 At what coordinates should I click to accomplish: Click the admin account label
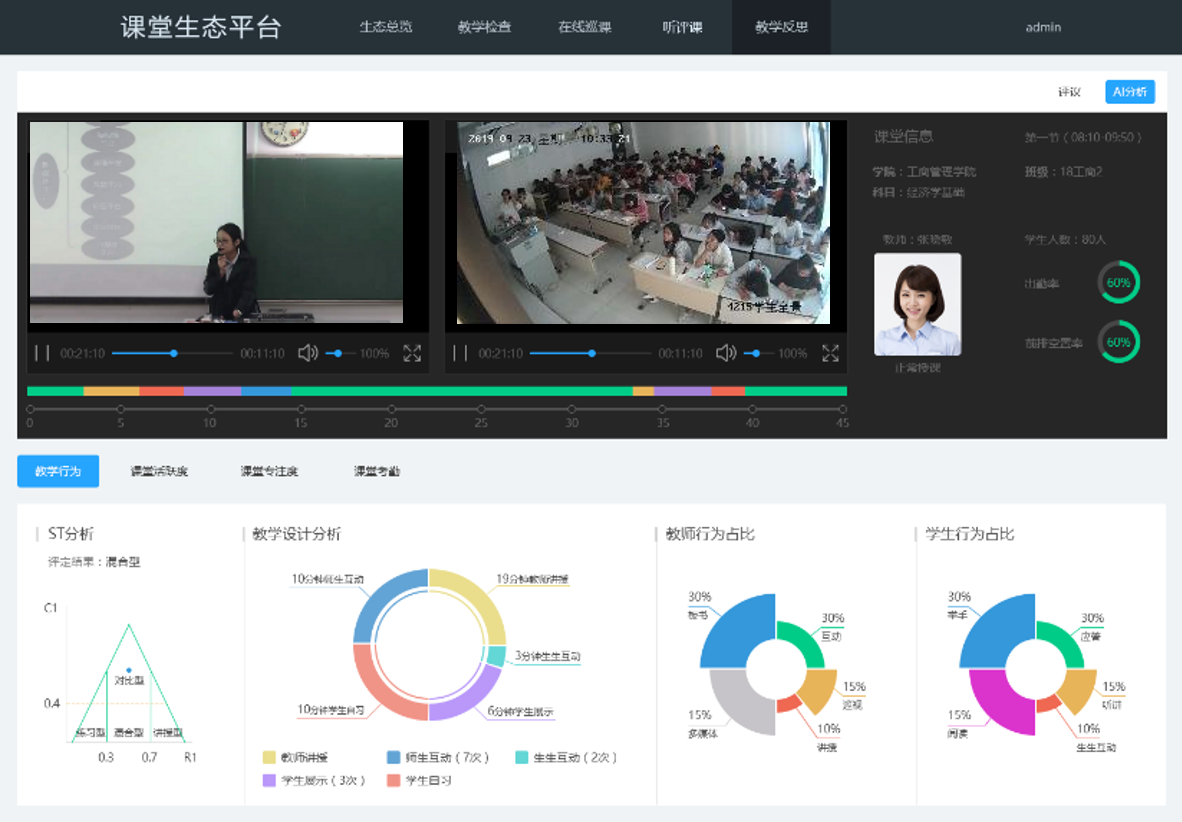(1043, 27)
